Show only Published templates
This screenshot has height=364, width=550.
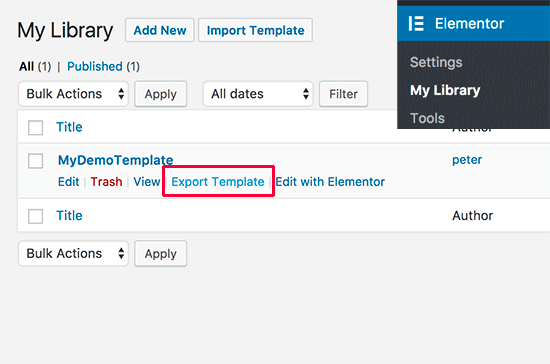(x=95, y=66)
